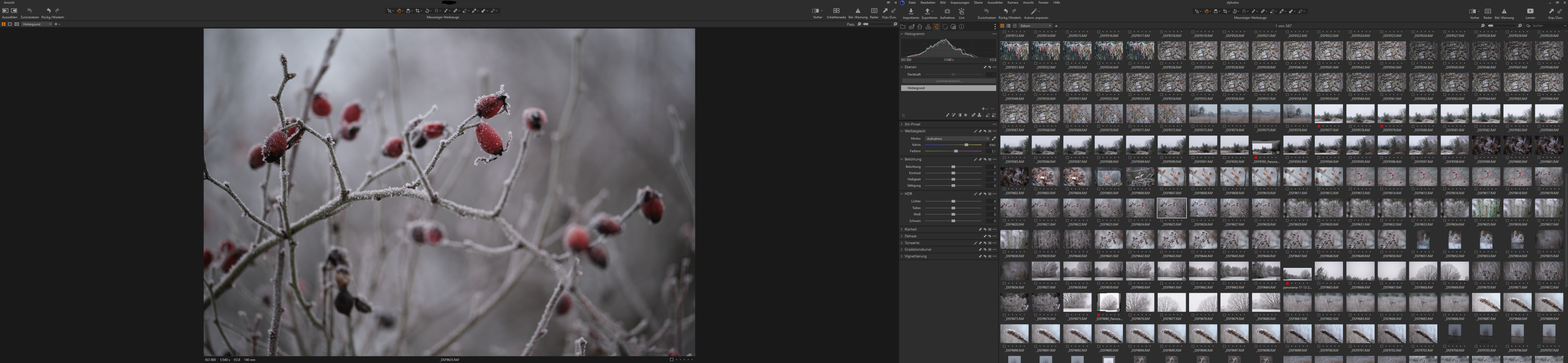Open the Bearbeiten menu

point(928,2)
